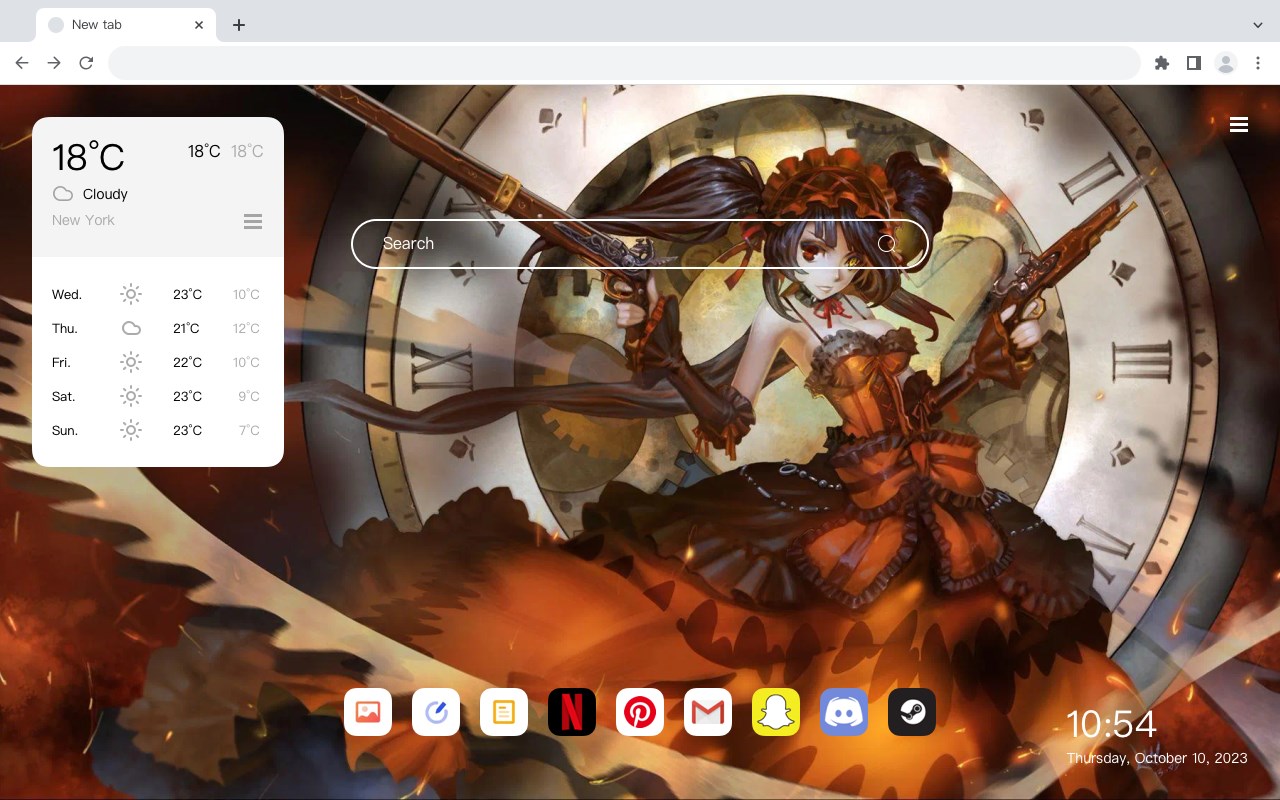The height and width of the screenshot is (800, 1280).
Task: Open the Steam shortcut
Action: click(x=912, y=712)
